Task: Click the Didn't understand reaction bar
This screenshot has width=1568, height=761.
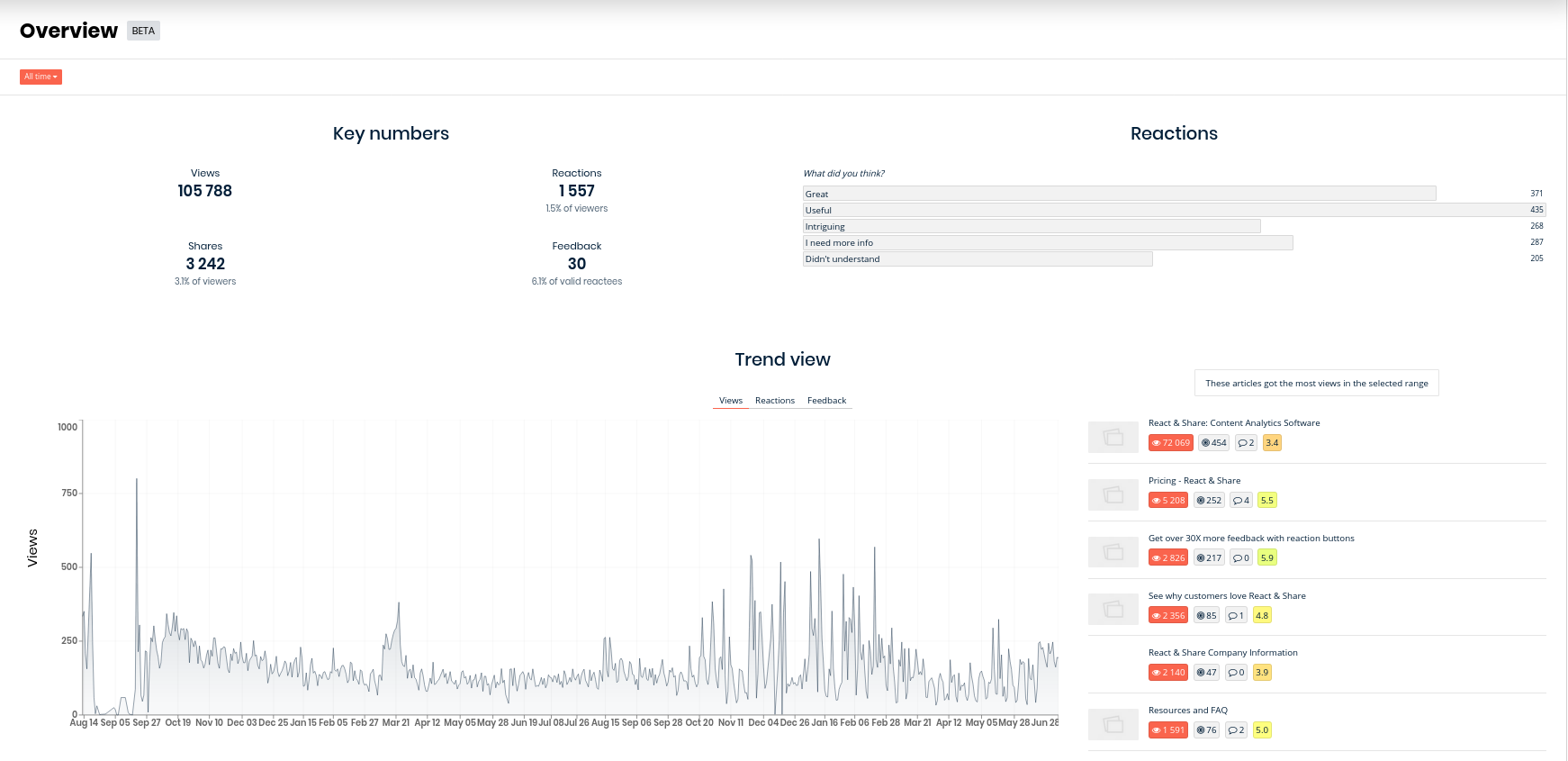Action: point(978,258)
